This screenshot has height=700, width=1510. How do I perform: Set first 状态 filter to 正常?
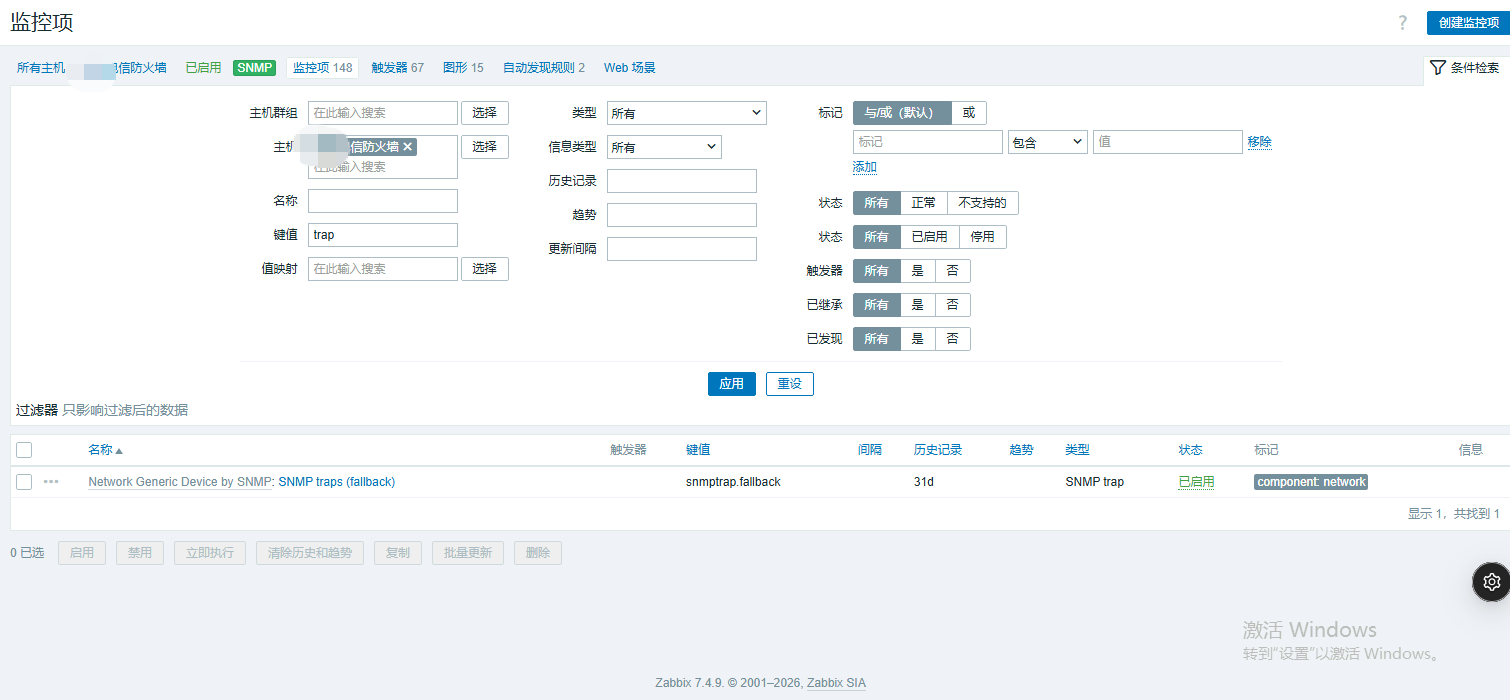point(924,203)
